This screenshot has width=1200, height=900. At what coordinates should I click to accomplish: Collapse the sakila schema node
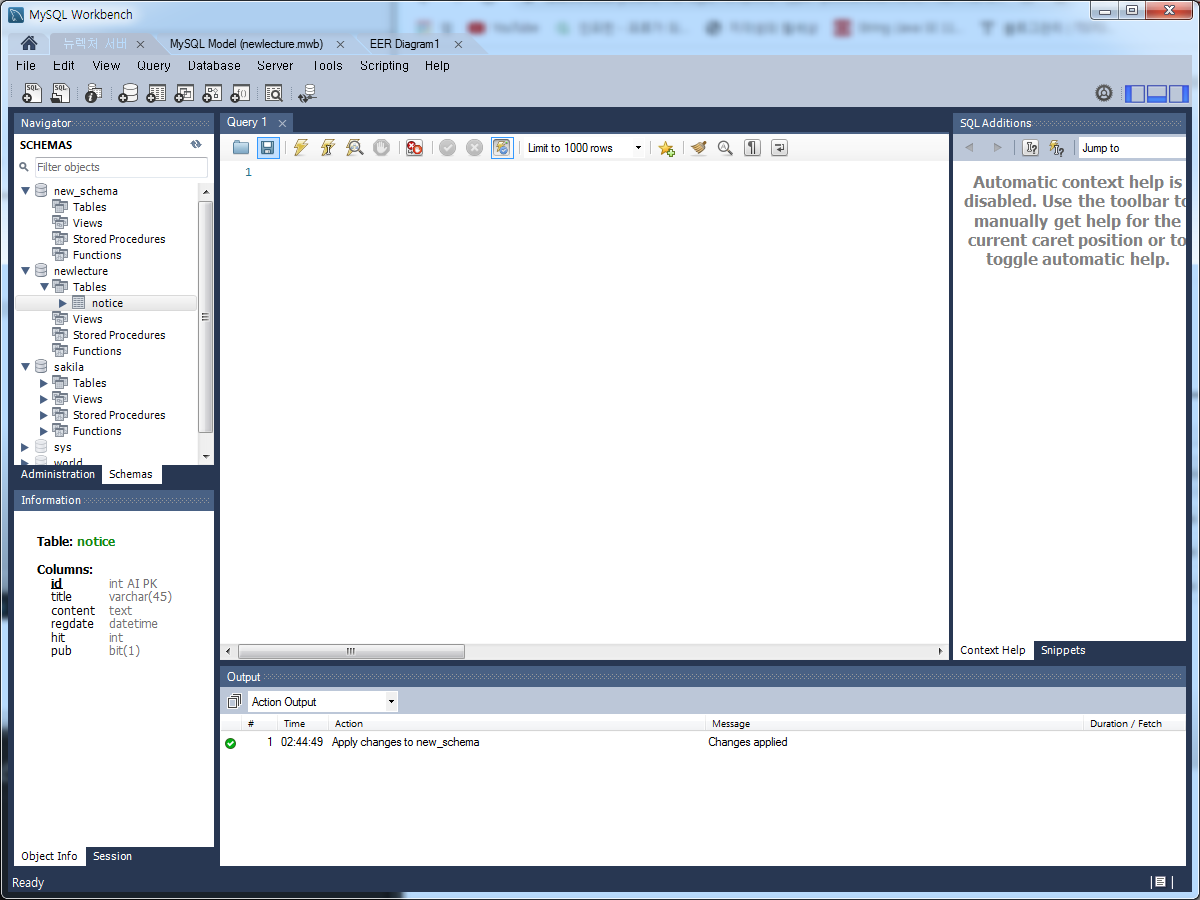[x=26, y=366]
